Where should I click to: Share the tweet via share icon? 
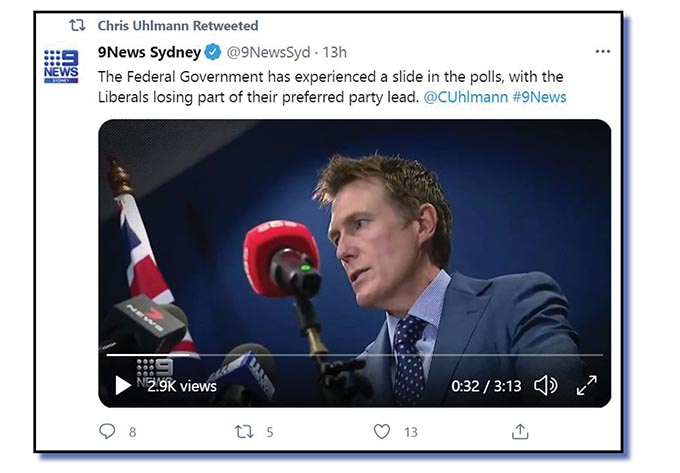click(519, 432)
